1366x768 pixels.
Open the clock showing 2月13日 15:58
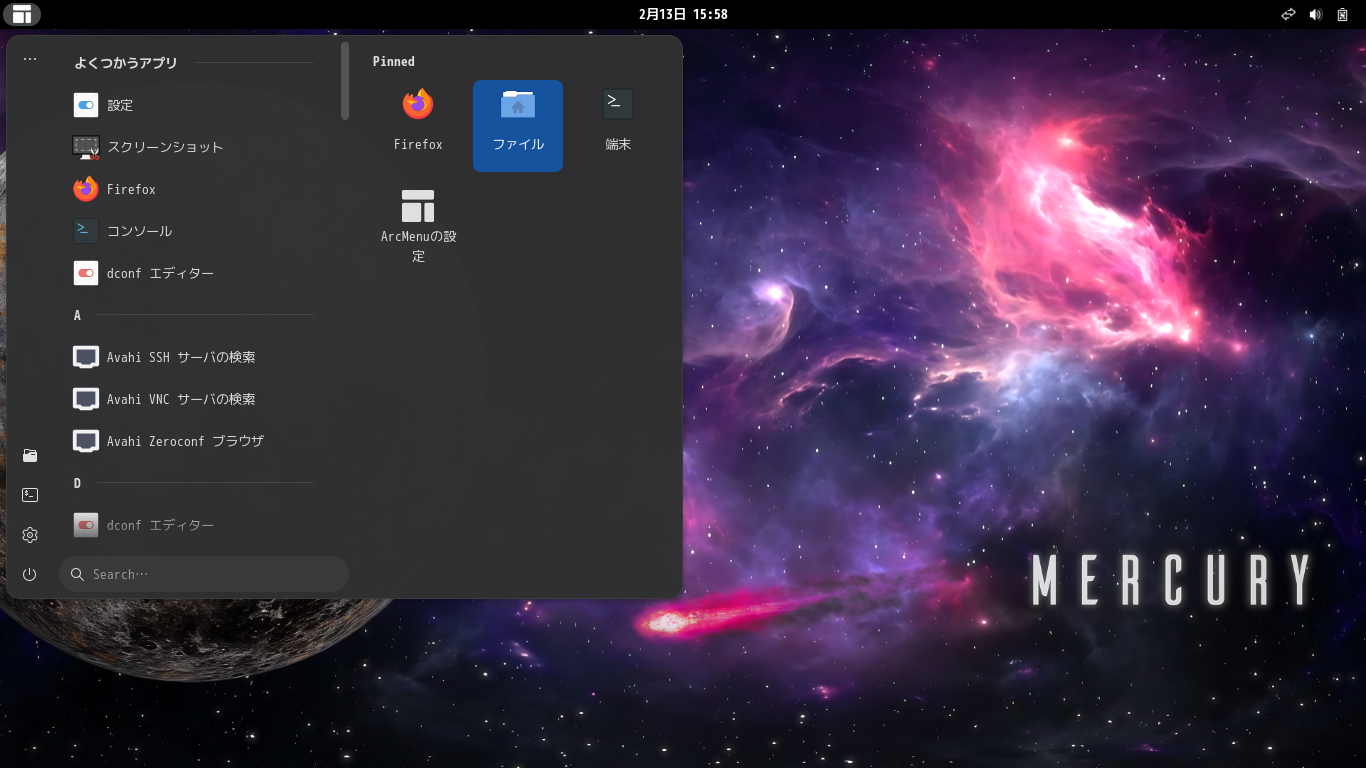(x=683, y=14)
